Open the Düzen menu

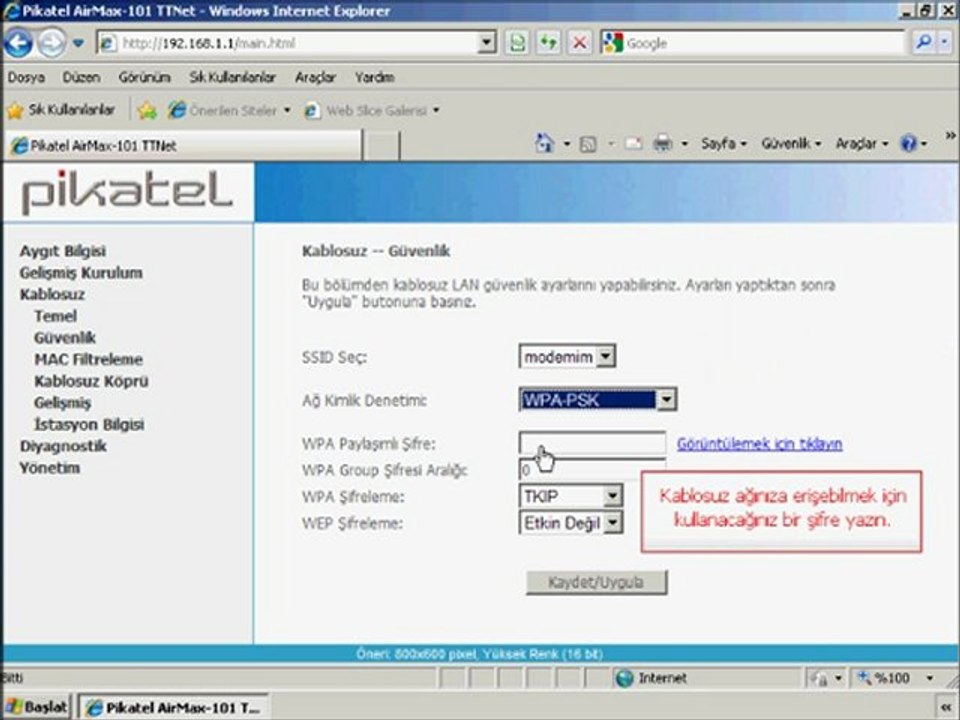pos(81,78)
